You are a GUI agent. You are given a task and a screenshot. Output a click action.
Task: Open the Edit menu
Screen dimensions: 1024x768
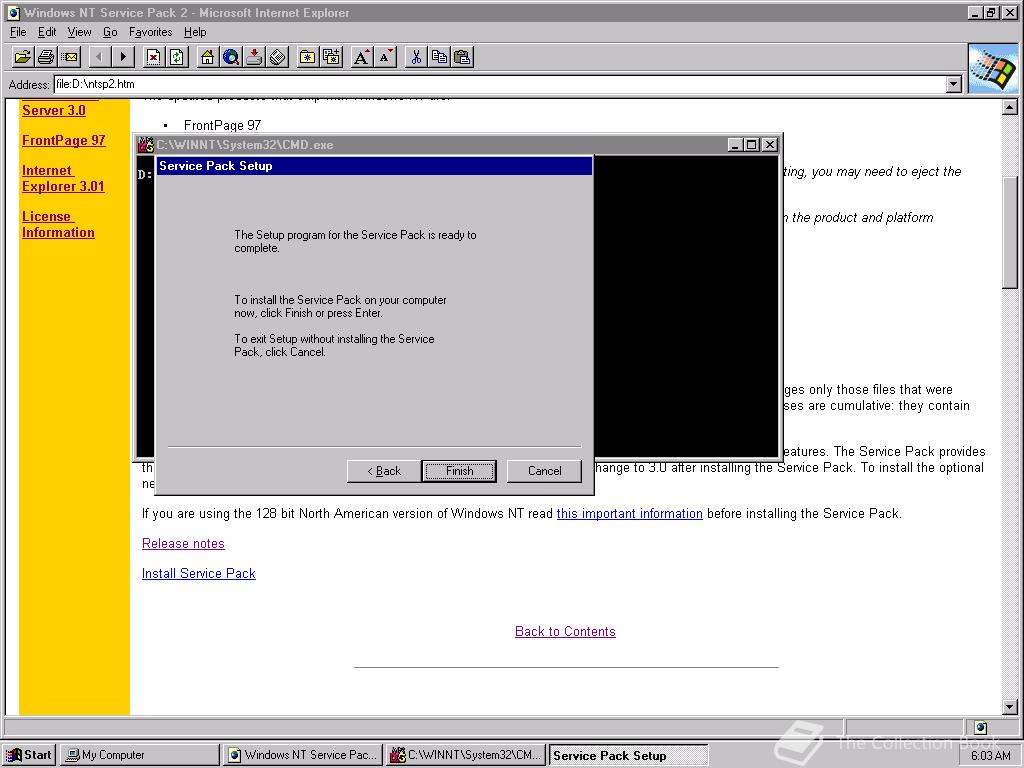(x=46, y=32)
